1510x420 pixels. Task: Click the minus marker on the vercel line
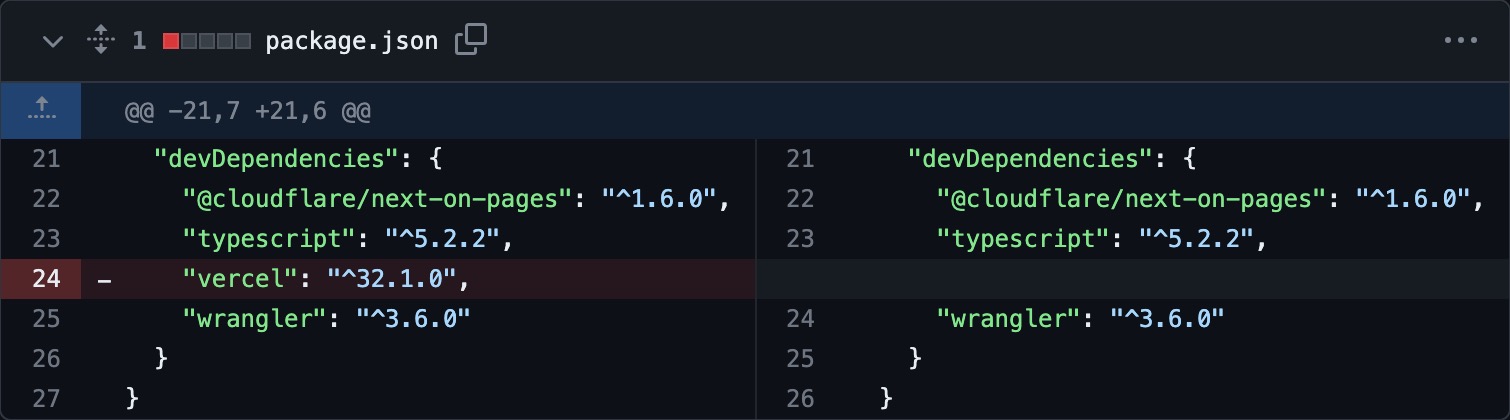coord(104,279)
